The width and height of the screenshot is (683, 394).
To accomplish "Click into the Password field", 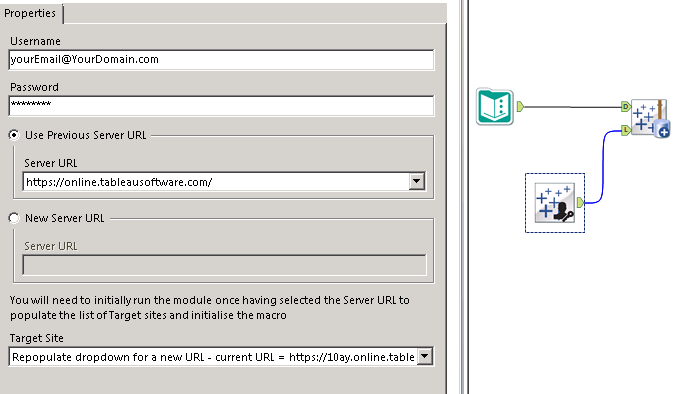I will [221, 106].
